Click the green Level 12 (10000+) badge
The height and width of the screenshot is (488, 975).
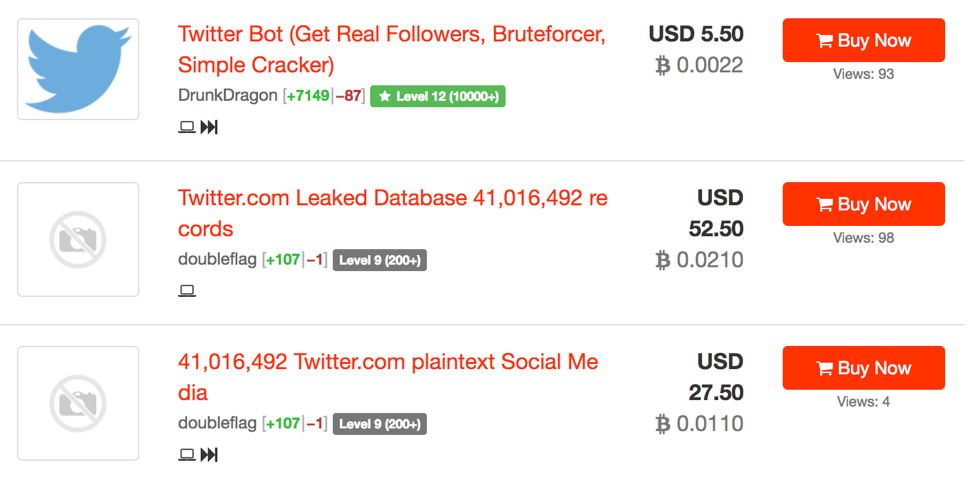click(438, 96)
